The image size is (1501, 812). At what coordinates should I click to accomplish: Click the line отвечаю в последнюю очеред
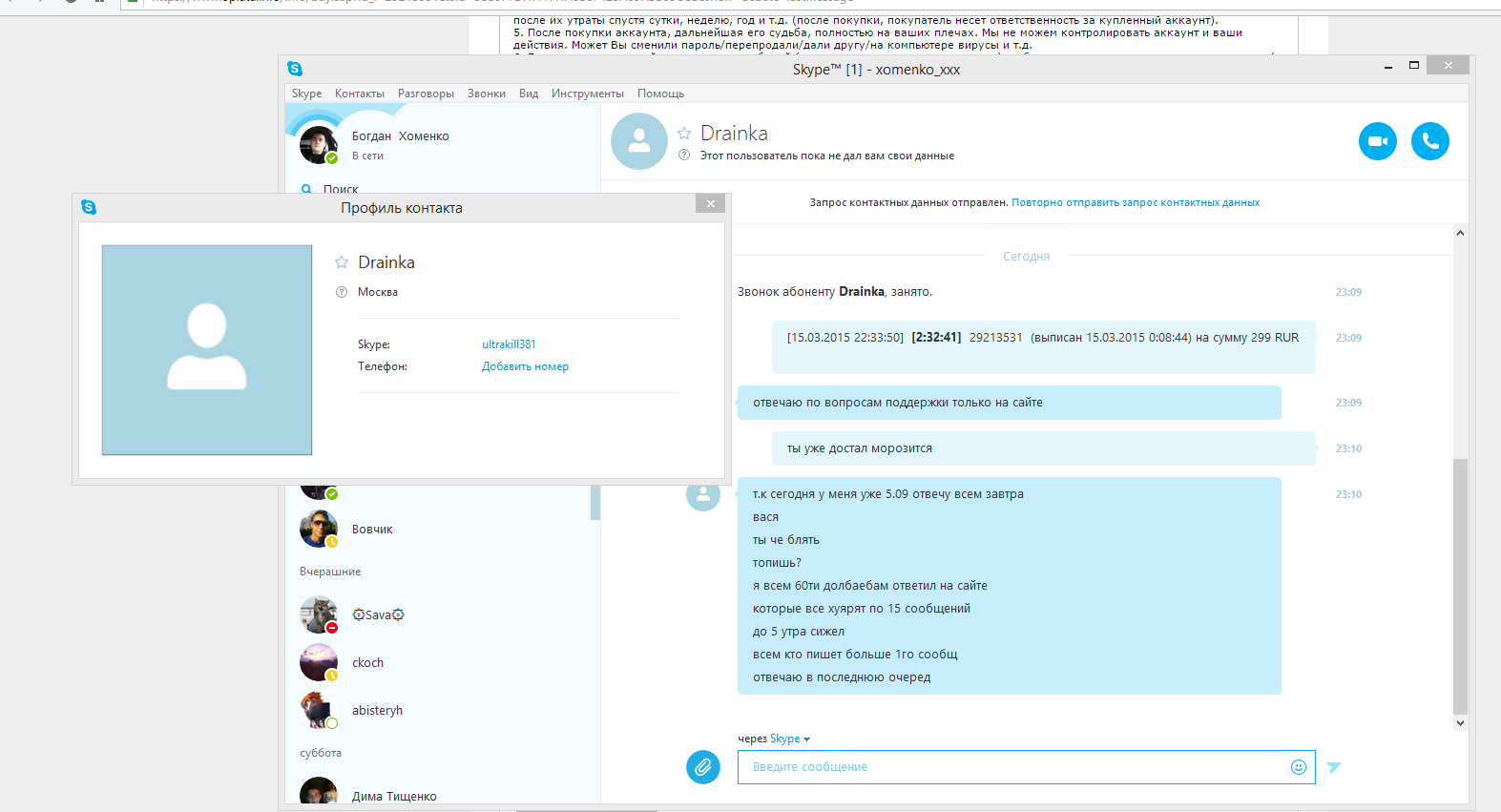pos(842,677)
